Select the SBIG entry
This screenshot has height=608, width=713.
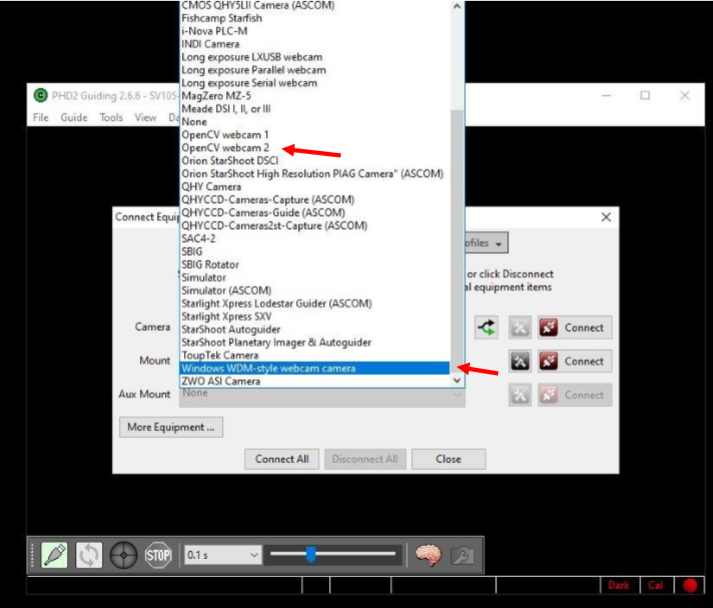tap(315, 251)
